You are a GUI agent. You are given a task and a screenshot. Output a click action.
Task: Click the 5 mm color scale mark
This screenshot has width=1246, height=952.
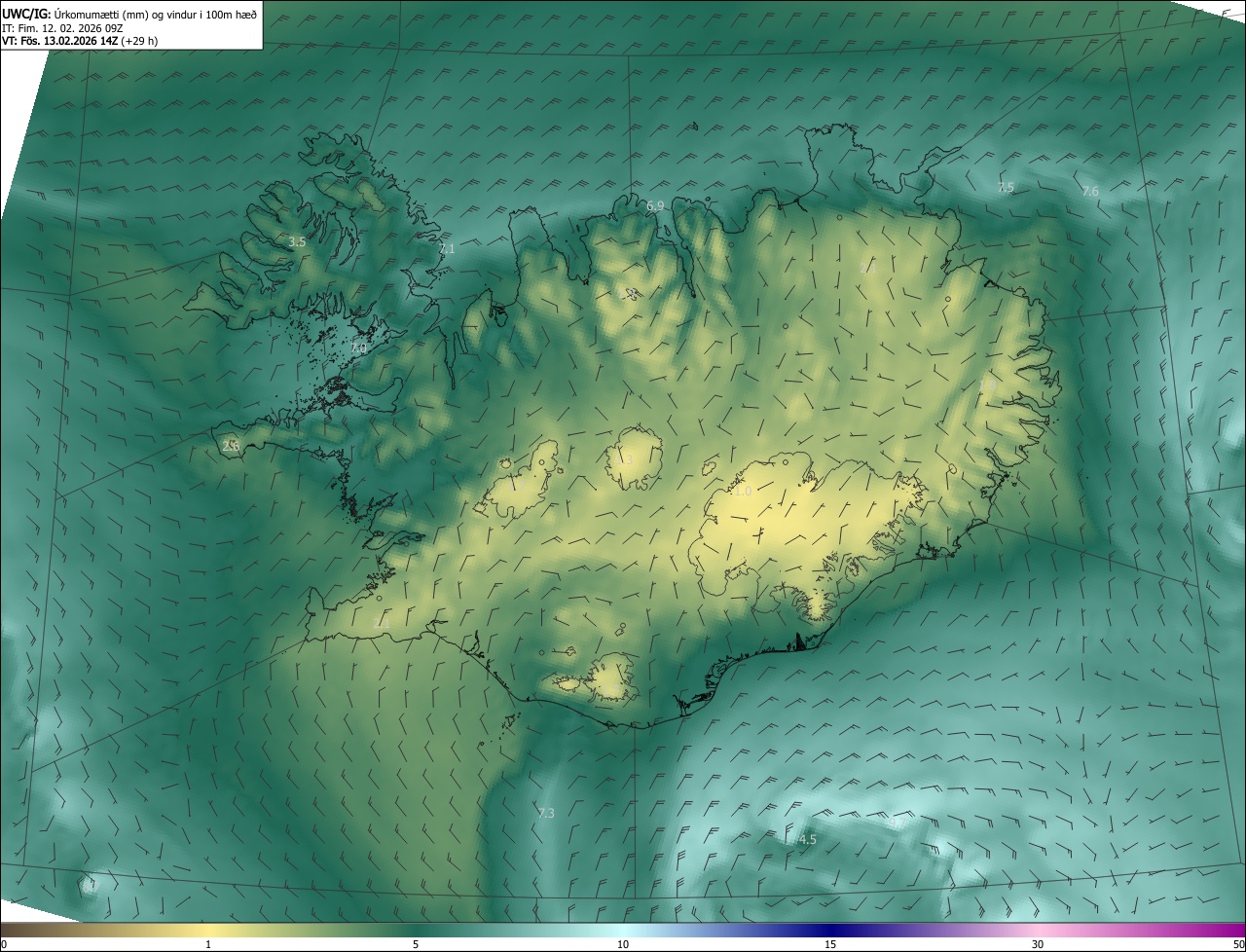point(416,944)
